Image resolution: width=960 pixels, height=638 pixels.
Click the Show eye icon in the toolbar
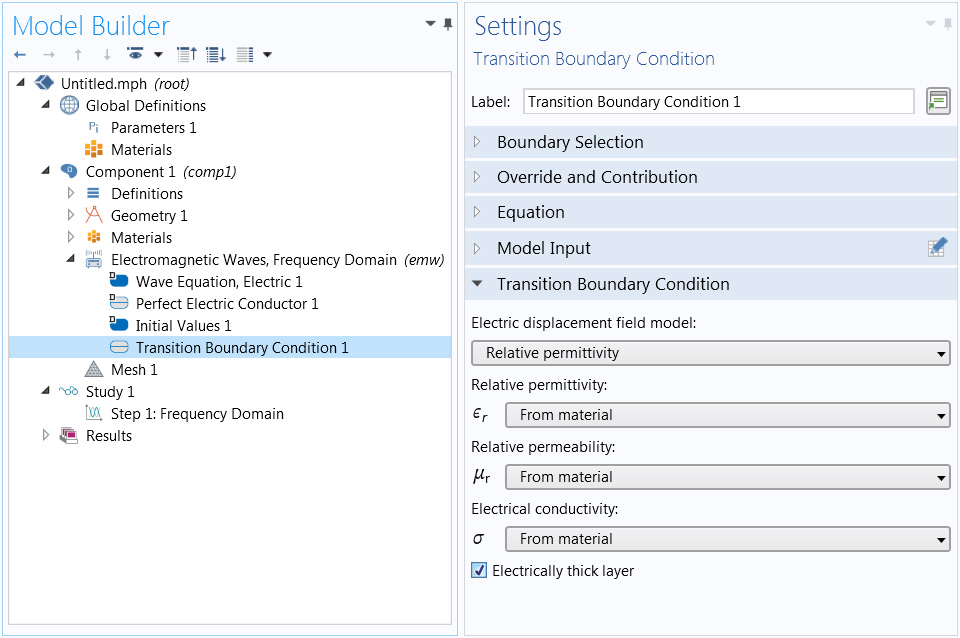coord(136,54)
